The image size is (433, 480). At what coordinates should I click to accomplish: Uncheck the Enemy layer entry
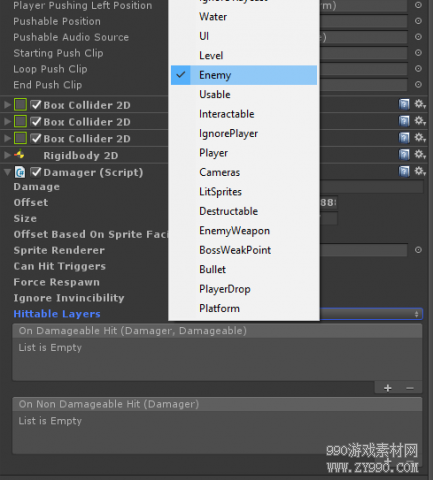[x=244, y=75]
